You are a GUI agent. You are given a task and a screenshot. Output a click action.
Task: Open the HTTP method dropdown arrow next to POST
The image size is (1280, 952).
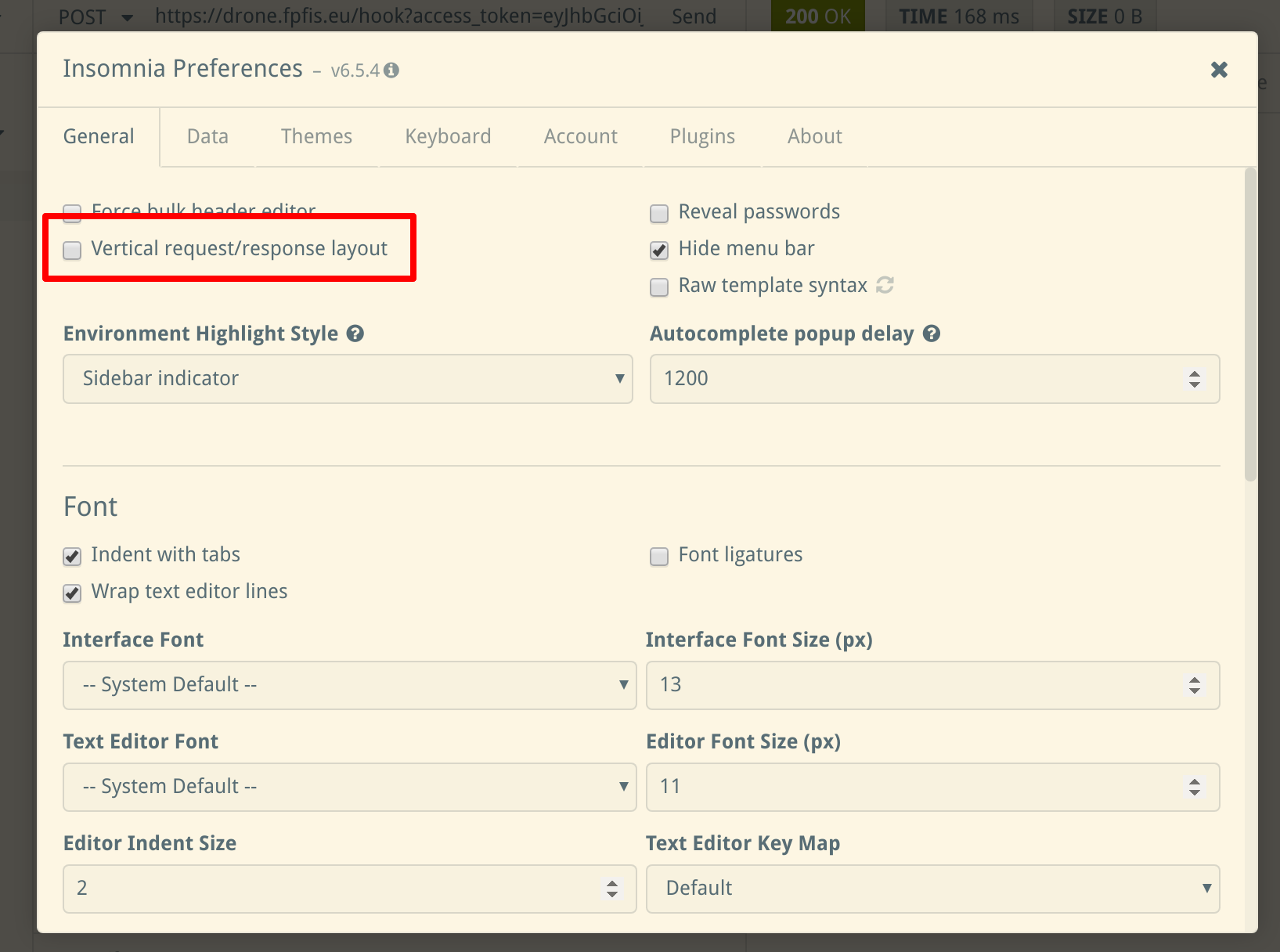coord(127,17)
